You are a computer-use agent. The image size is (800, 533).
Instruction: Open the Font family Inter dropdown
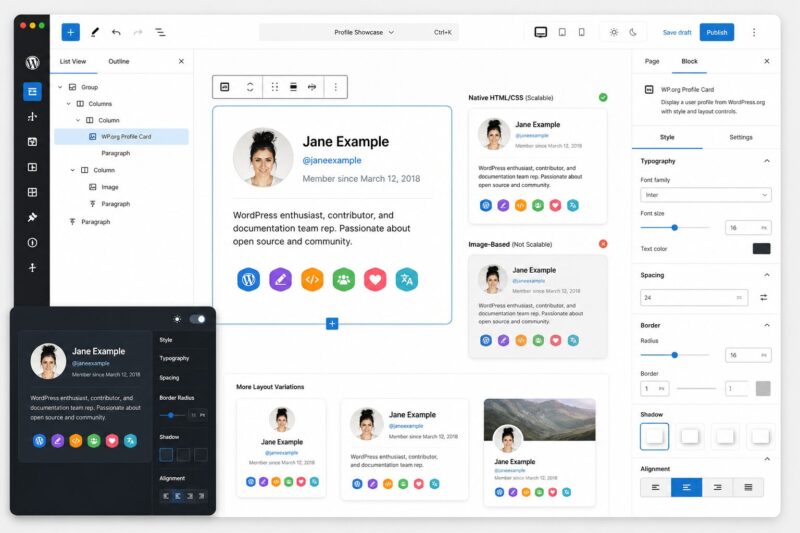pyautogui.click(x=706, y=195)
